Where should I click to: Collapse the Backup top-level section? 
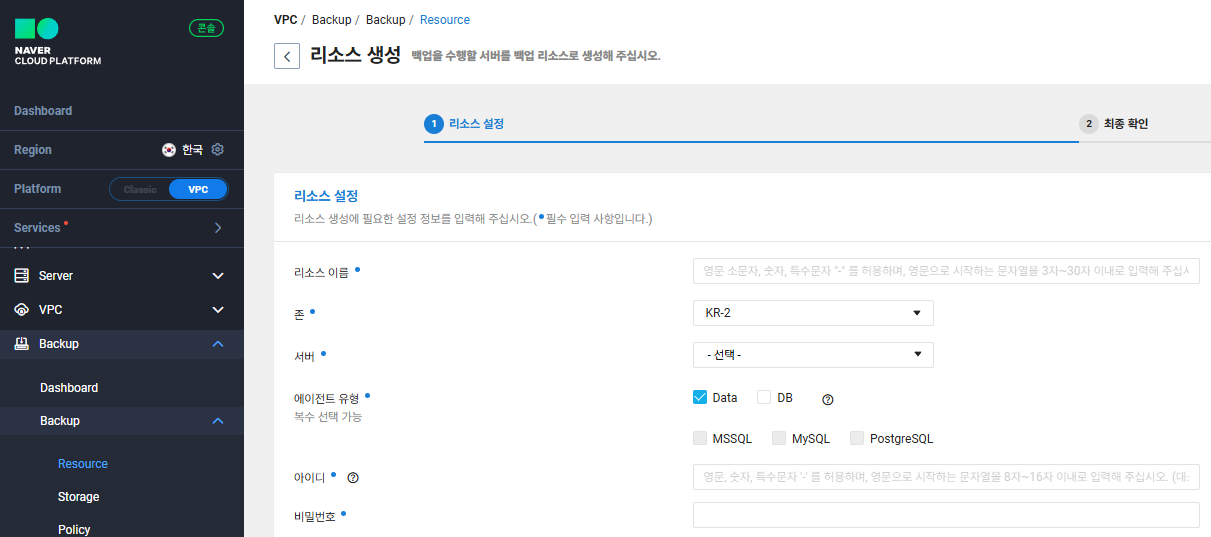tap(218, 344)
